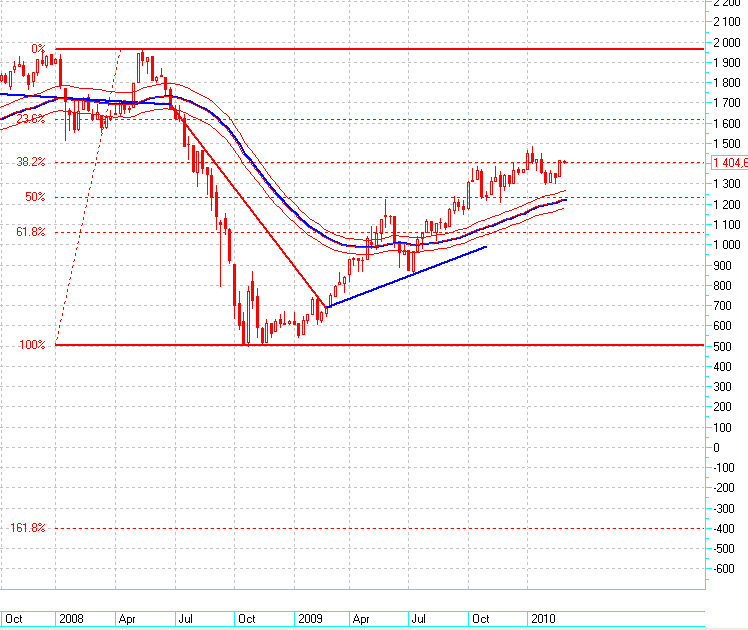Click the Oct label just before 2009
The width and height of the screenshot is (748, 630).
pyautogui.click(x=247, y=619)
